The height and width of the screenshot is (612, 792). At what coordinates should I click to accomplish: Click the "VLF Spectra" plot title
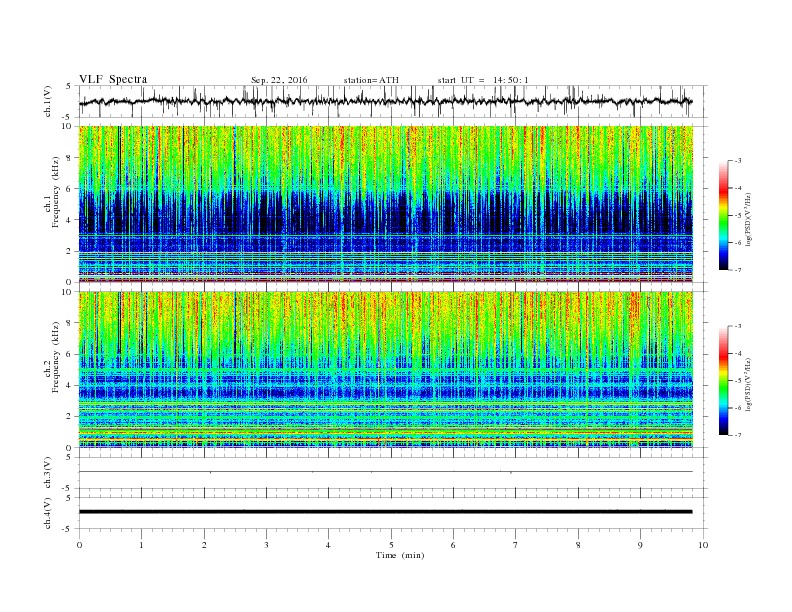113,79
